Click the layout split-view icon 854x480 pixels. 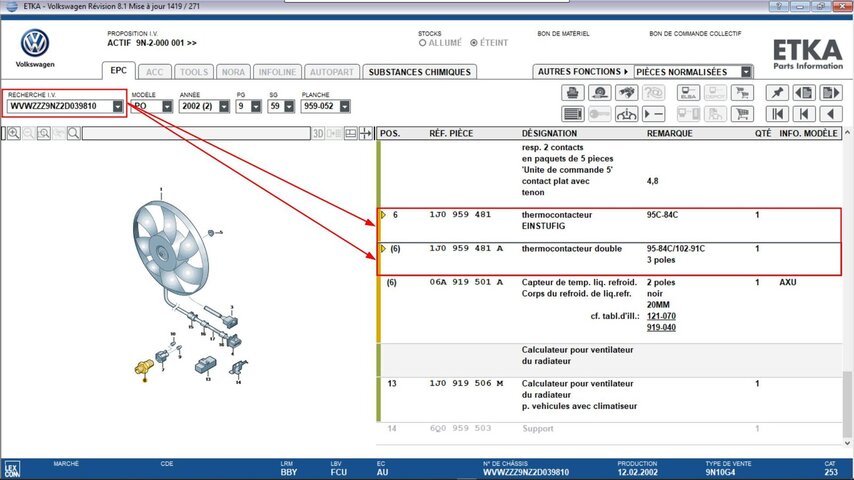click(351, 133)
